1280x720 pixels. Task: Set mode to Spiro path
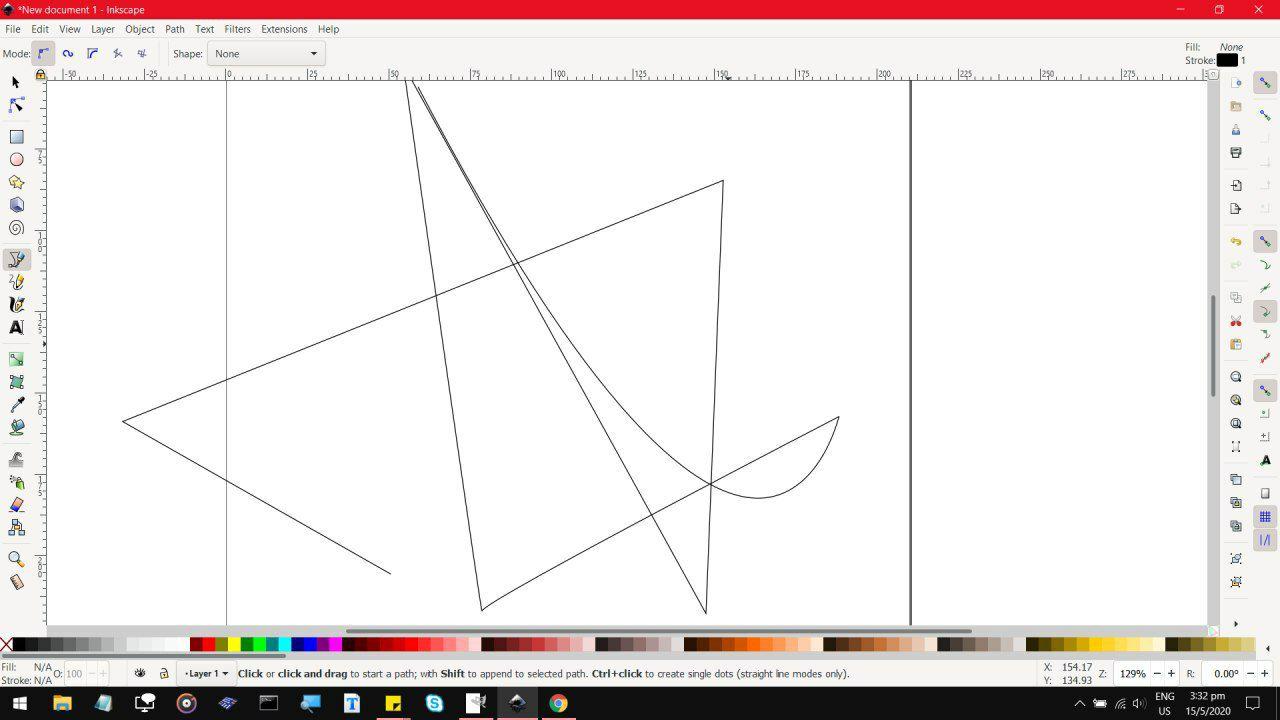click(68, 54)
